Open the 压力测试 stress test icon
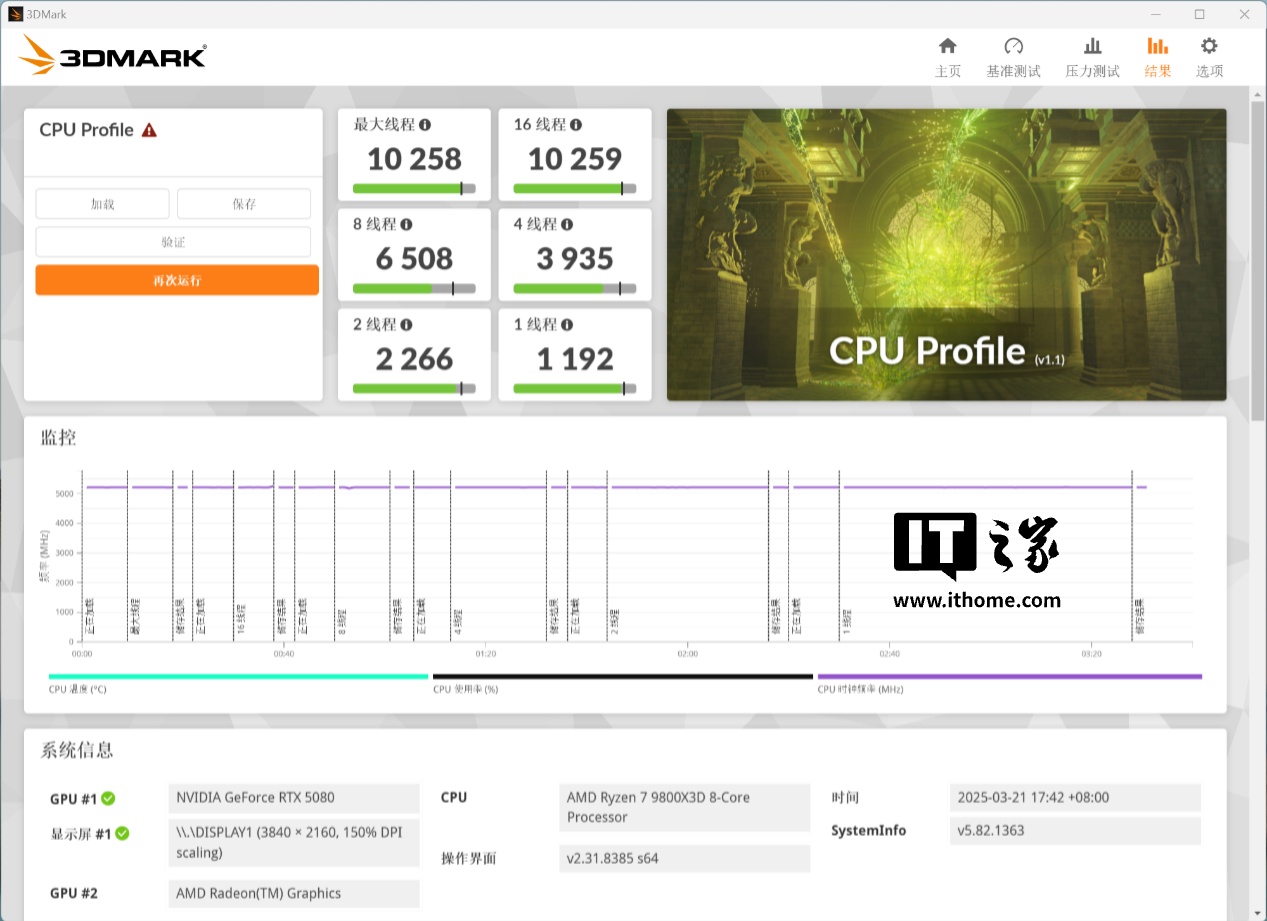 click(1092, 46)
